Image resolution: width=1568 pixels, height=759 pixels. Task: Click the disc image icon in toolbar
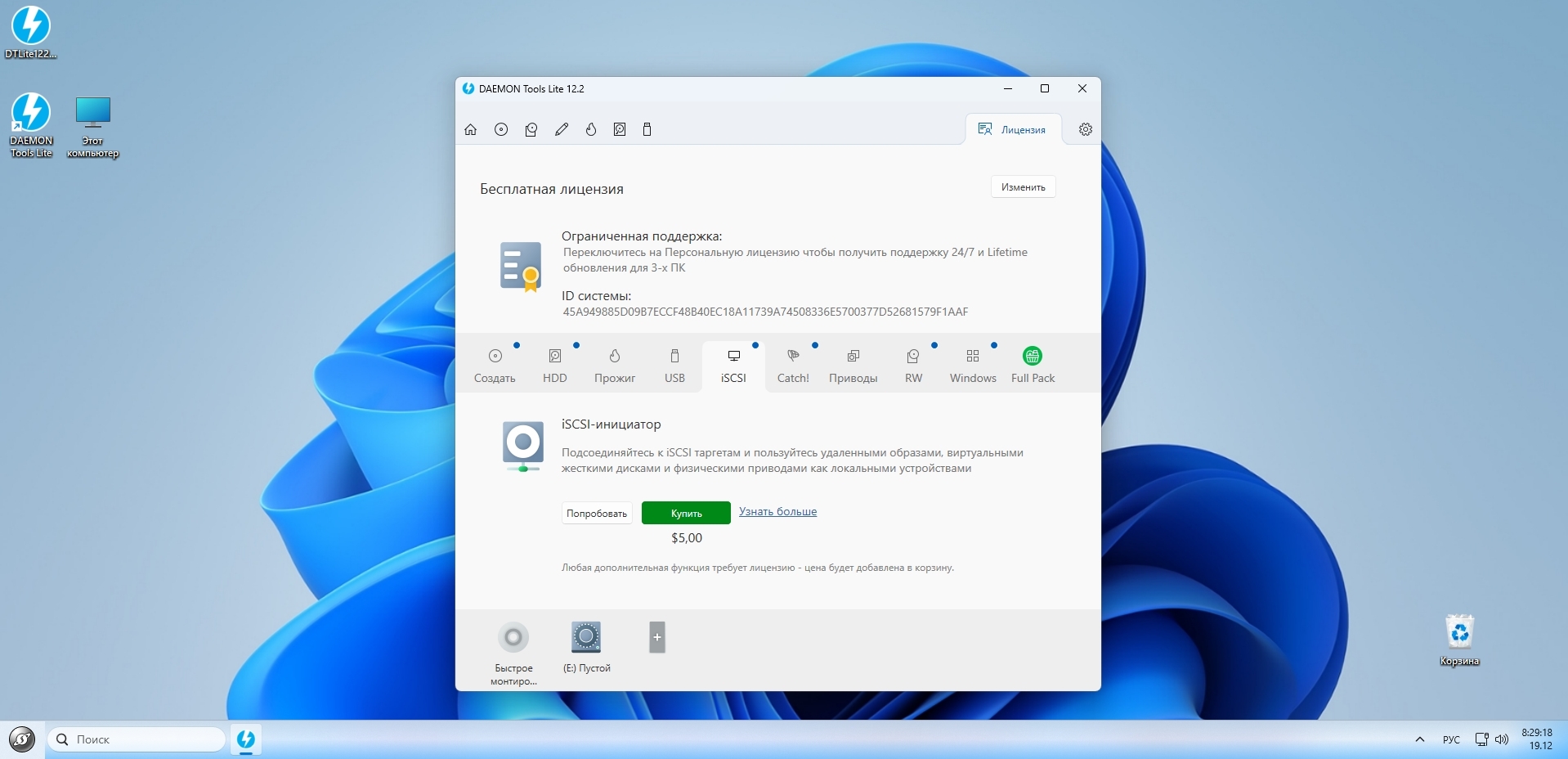tap(501, 129)
